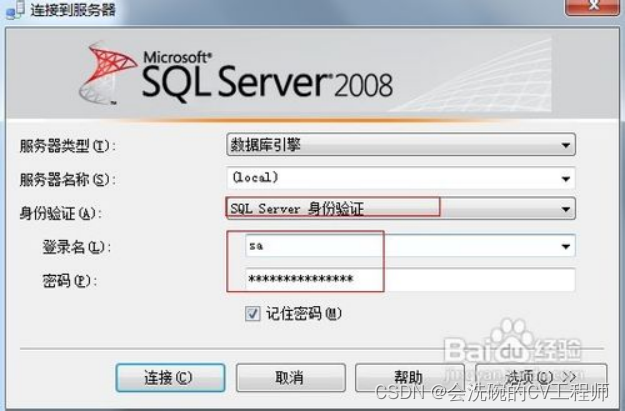625x411 pixels.
Task: Close the Connect to Server dialog
Action: click(x=593, y=6)
